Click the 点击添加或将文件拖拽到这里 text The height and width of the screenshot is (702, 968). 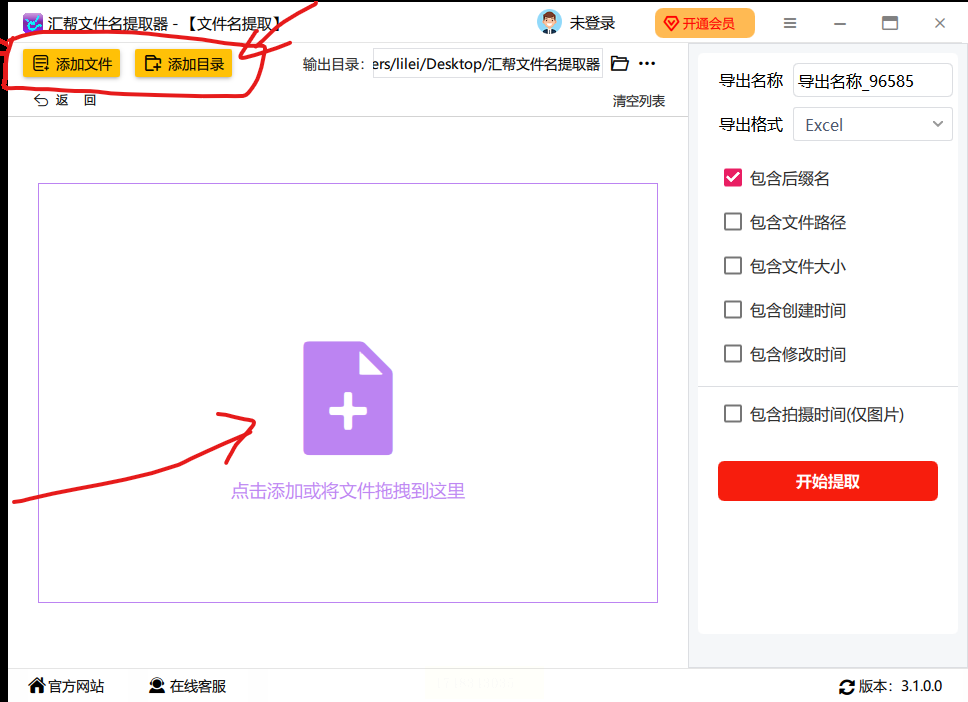pyautogui.click(x=348, y=491)
